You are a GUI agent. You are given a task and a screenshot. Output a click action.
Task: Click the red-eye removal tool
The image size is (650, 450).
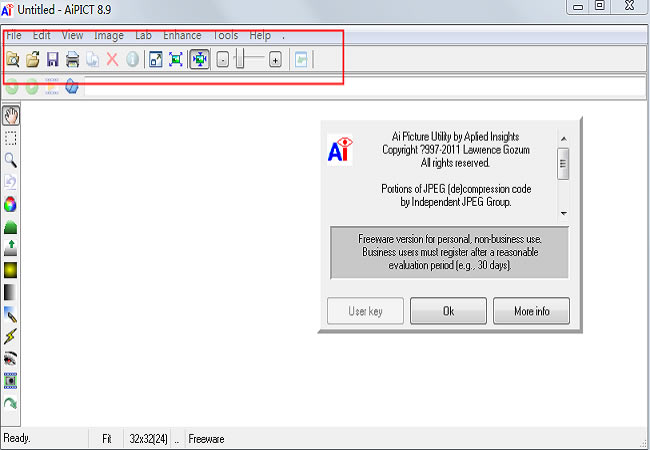pos(11,358)
